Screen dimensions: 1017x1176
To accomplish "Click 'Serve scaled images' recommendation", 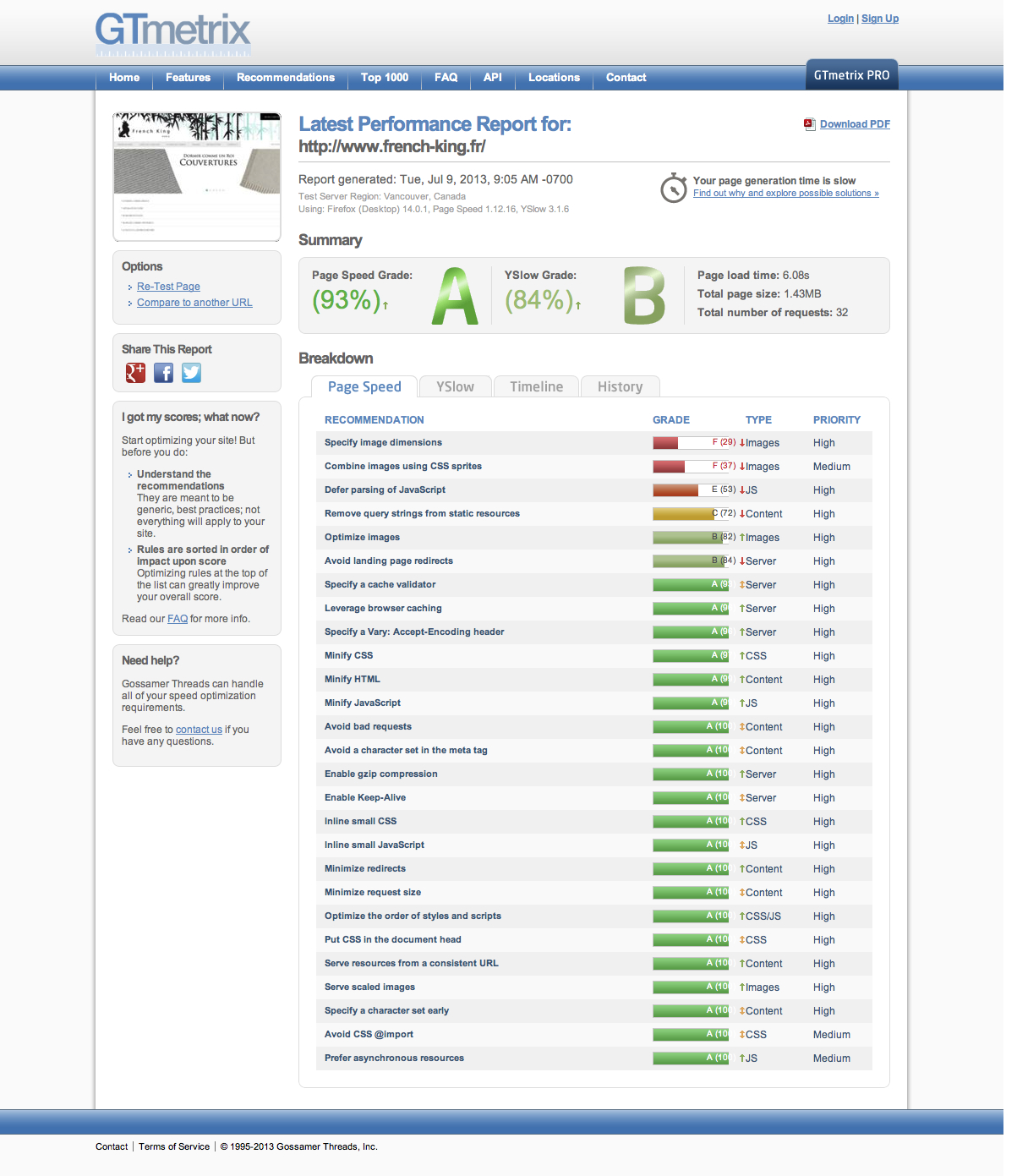I will click(369, 987).
